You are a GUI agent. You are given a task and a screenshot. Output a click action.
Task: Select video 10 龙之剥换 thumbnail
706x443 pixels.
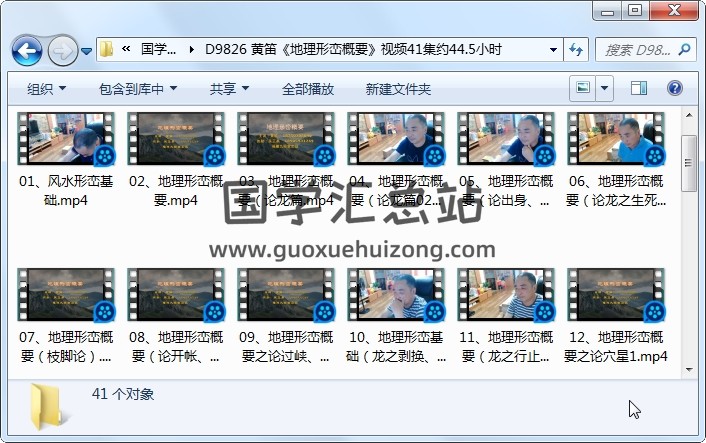tap(396, 295)
